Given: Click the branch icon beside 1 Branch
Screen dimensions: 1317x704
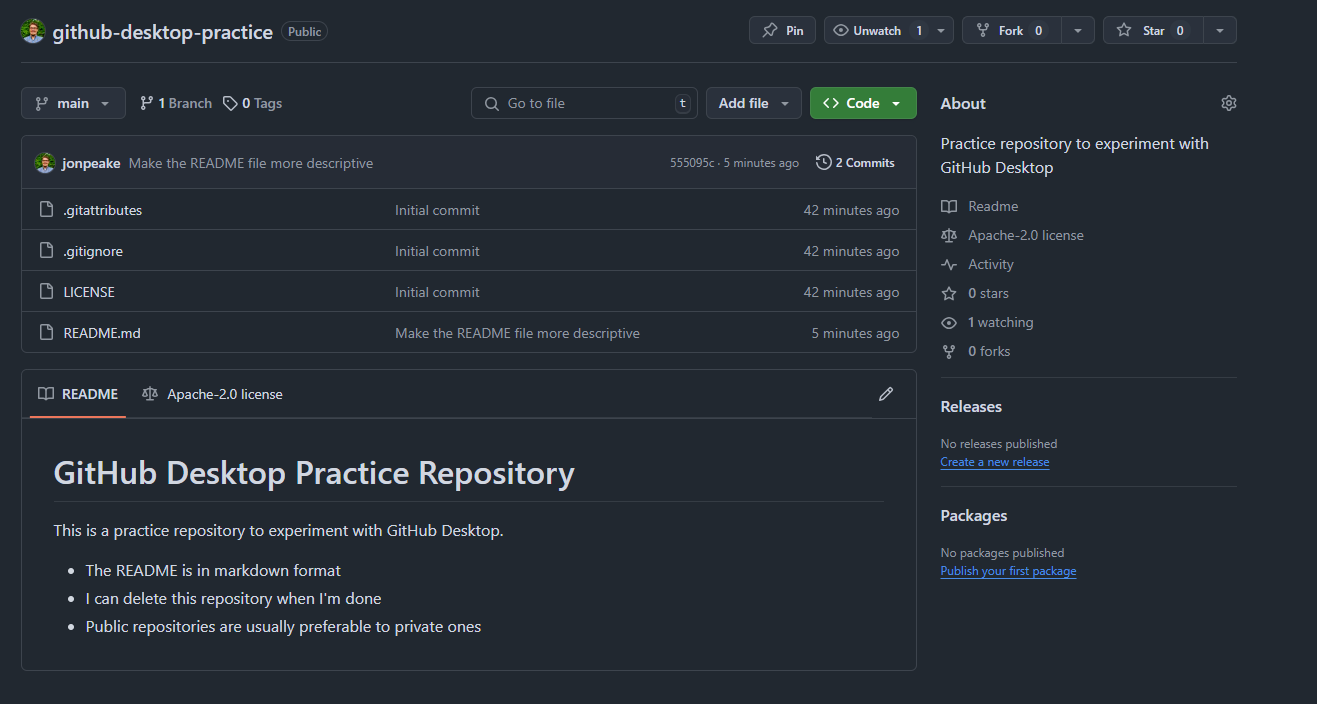Looking at the screenshot, I should [147, 103].
